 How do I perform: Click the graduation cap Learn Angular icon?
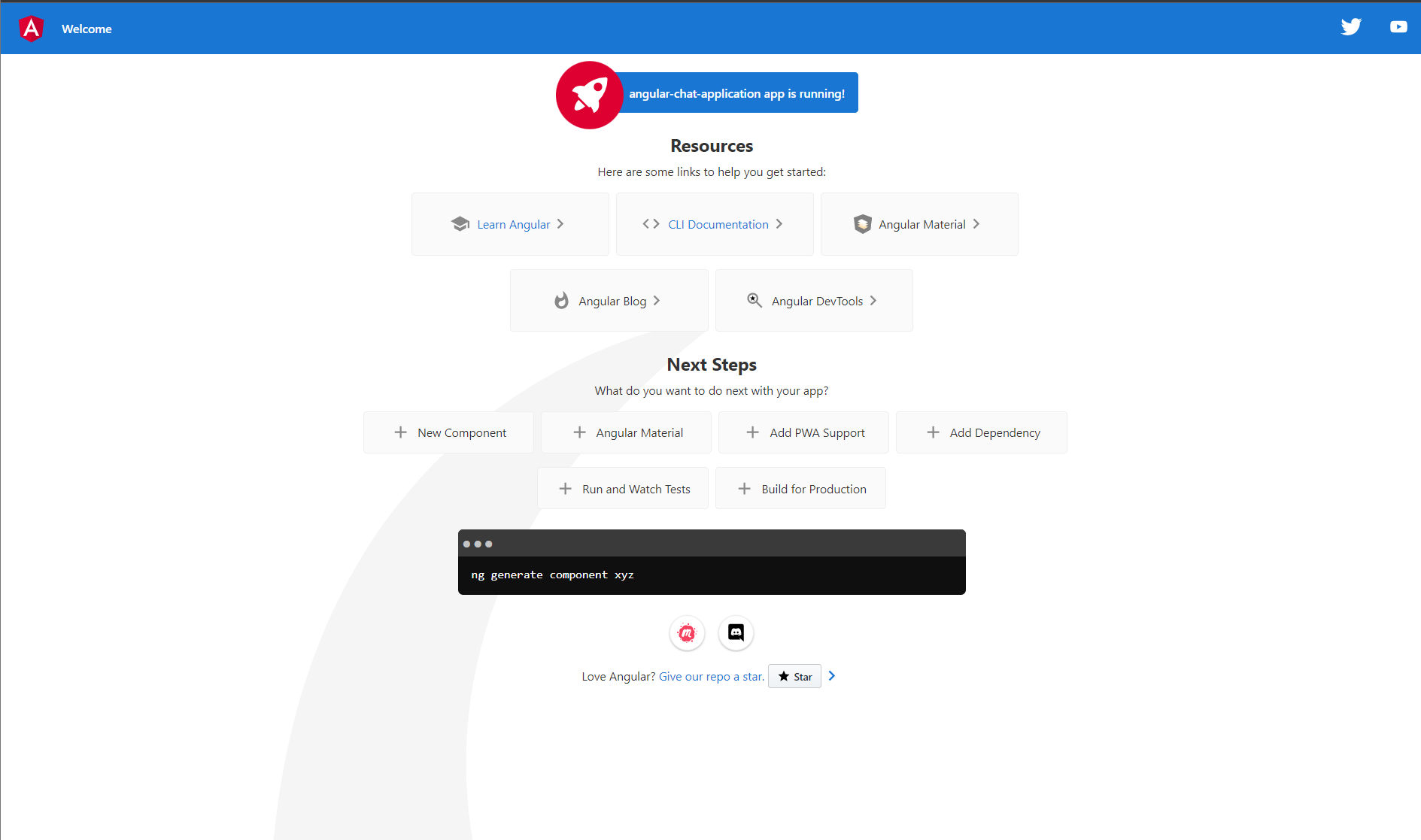460,224
